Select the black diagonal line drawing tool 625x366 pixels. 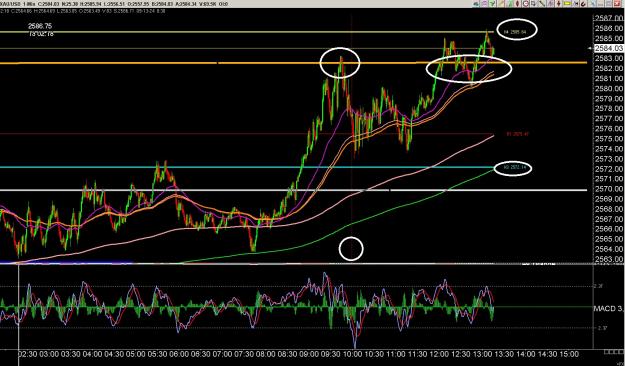[542, 4]
